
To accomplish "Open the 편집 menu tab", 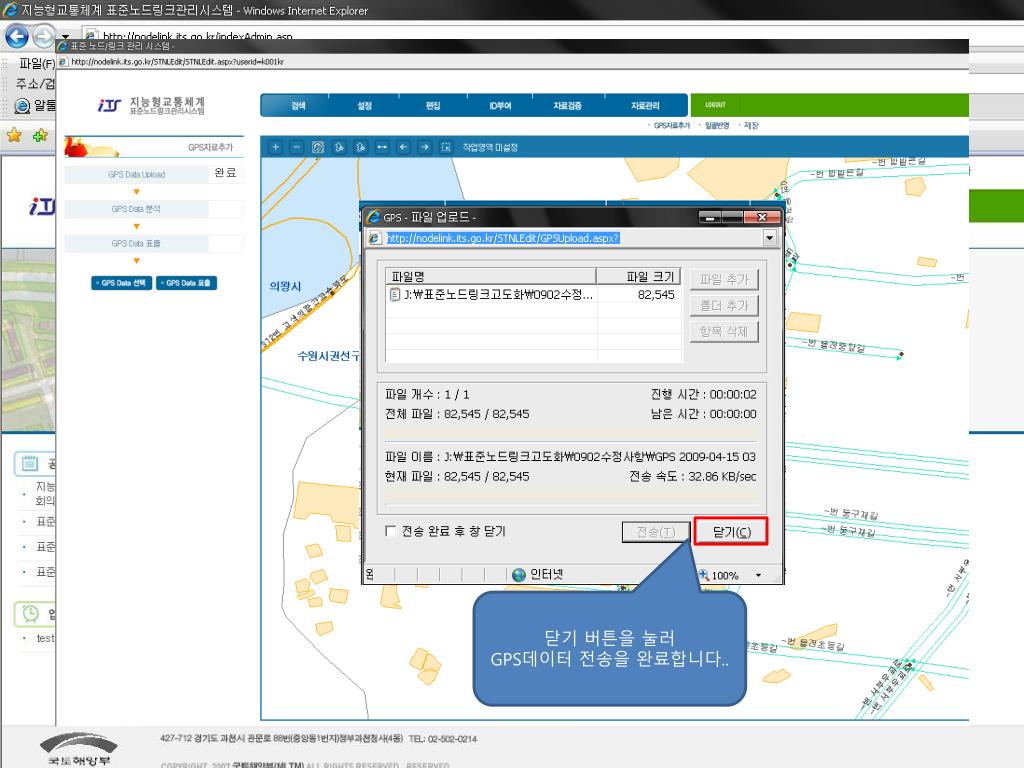I will [433, 106].
